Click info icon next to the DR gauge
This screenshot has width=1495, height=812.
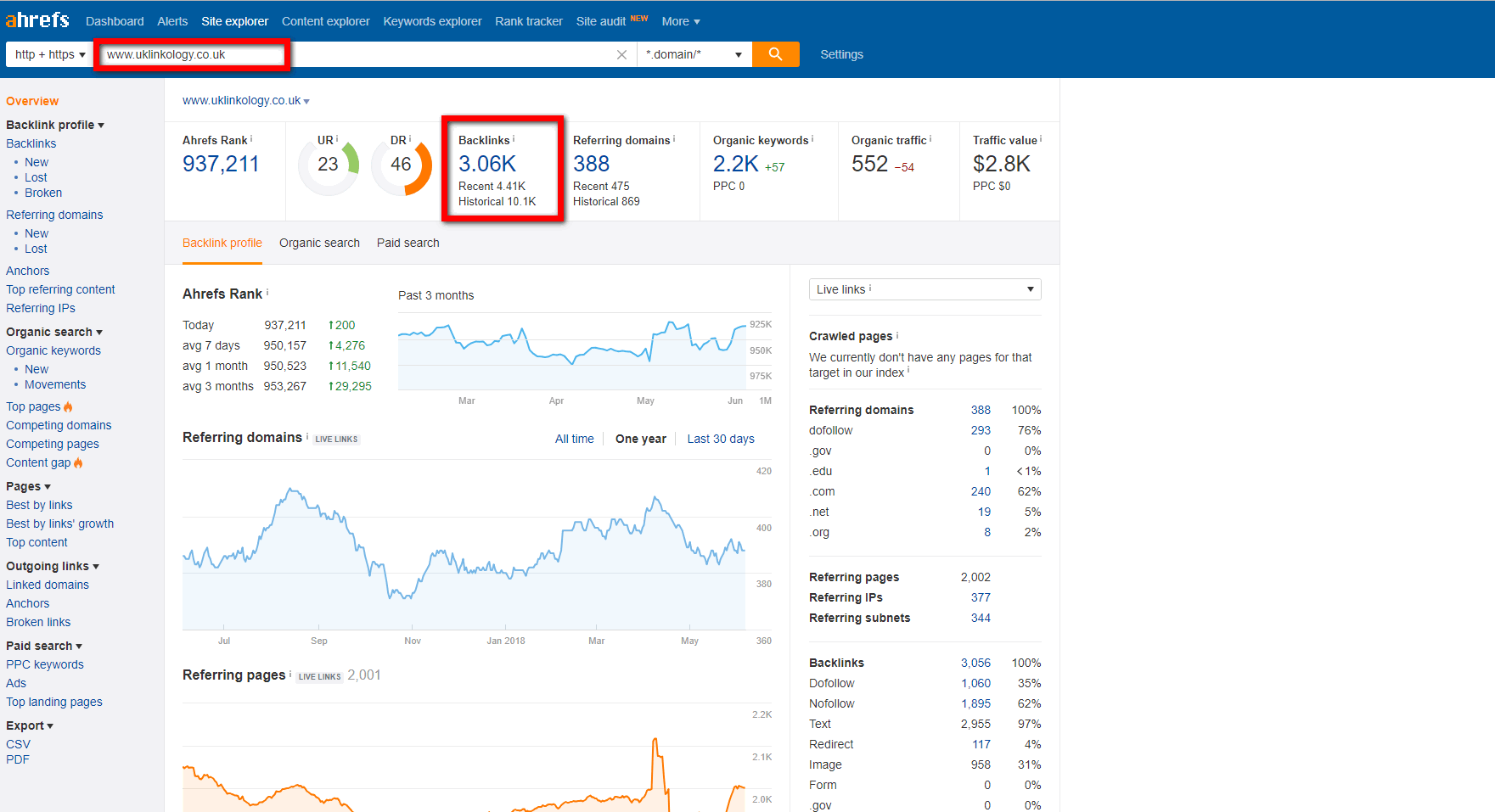pos(410,138)
